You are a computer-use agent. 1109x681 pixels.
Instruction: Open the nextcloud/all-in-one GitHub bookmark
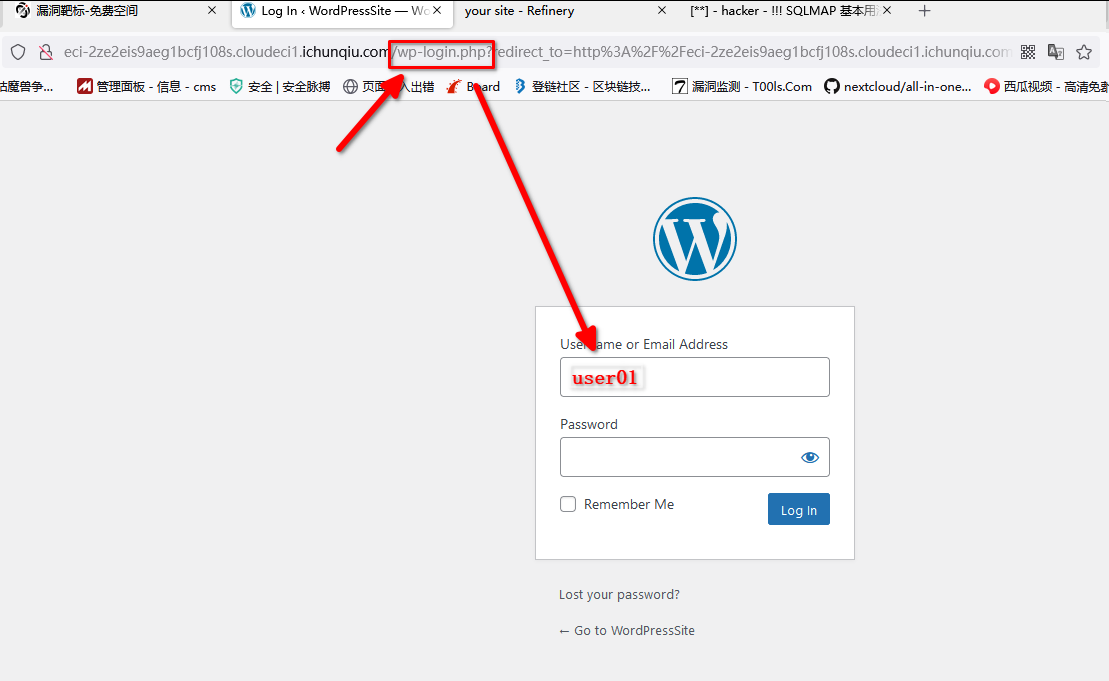tap(897, 87)
